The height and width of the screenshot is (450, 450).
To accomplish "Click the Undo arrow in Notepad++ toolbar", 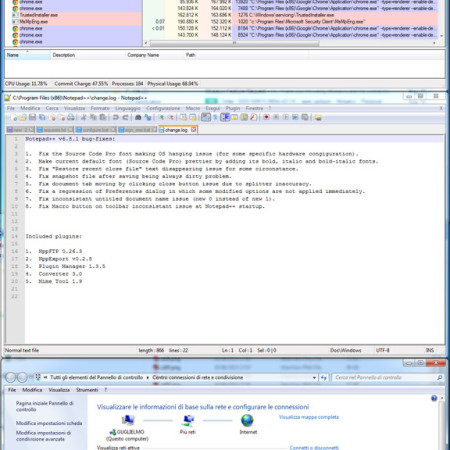I will pos(115,117).
